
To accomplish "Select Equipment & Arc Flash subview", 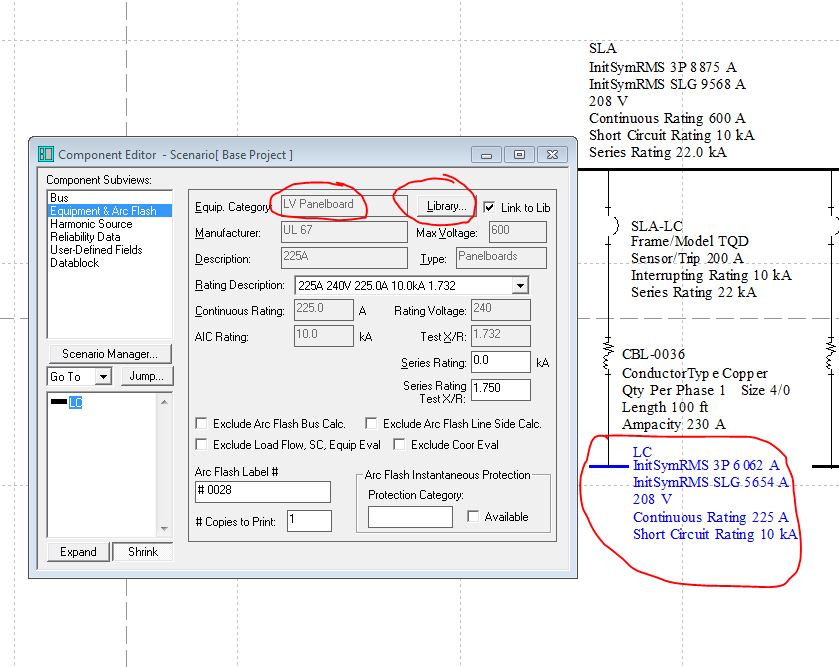I will [x=110, y=211].
